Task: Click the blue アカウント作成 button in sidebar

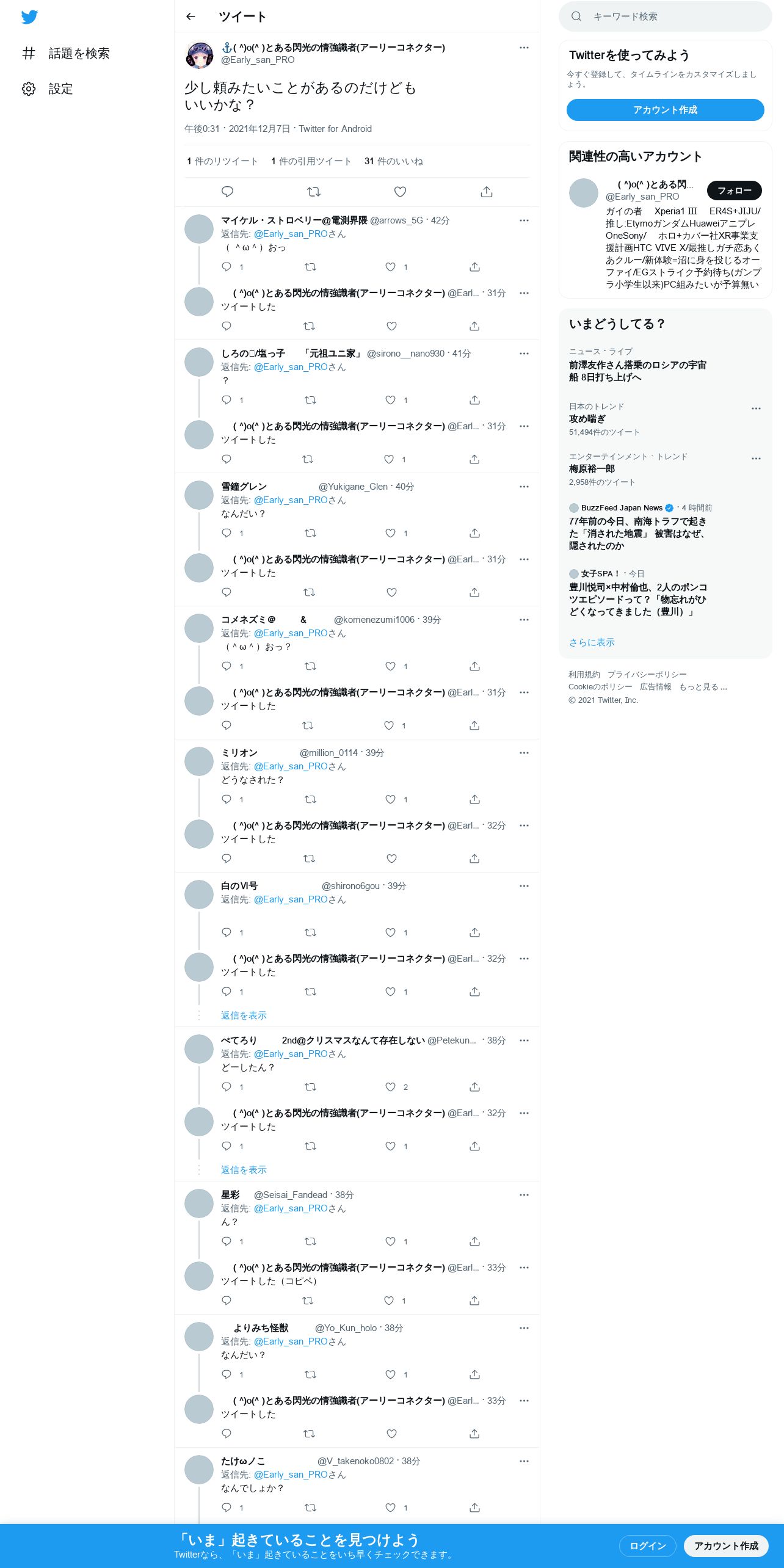Action: tap(666, 110)
